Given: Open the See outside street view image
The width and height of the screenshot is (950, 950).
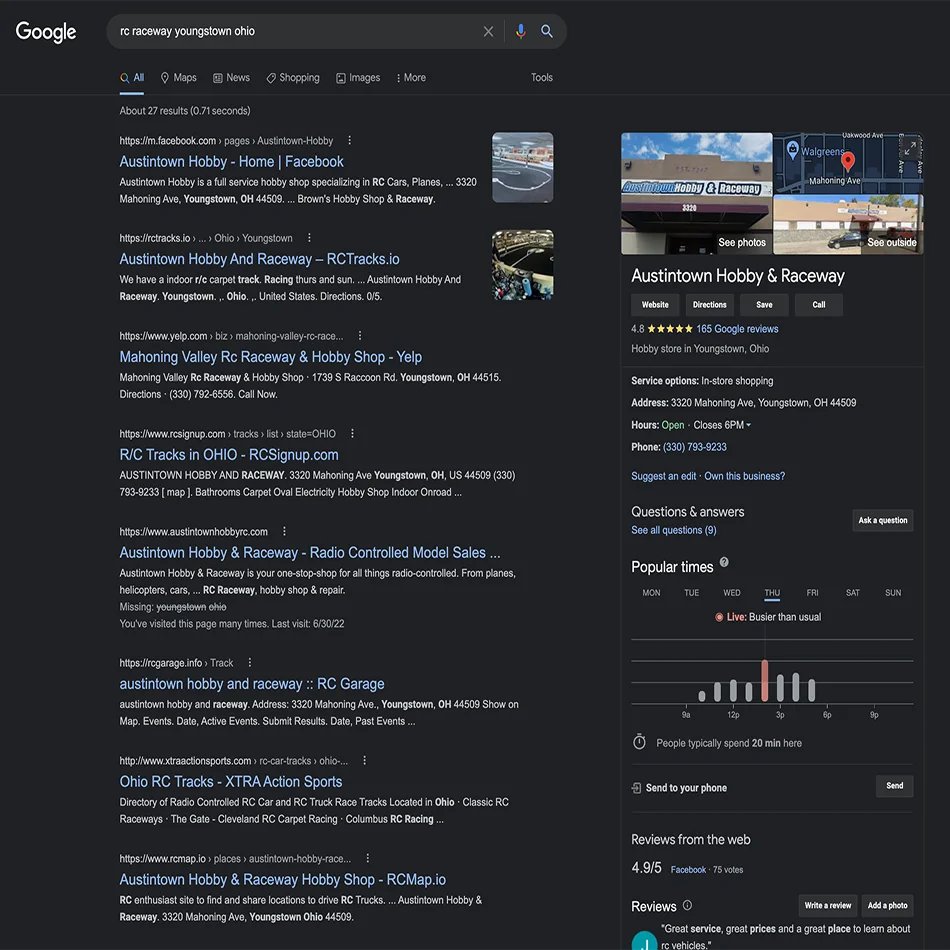Looking at the screenshot, I should 848,225.
